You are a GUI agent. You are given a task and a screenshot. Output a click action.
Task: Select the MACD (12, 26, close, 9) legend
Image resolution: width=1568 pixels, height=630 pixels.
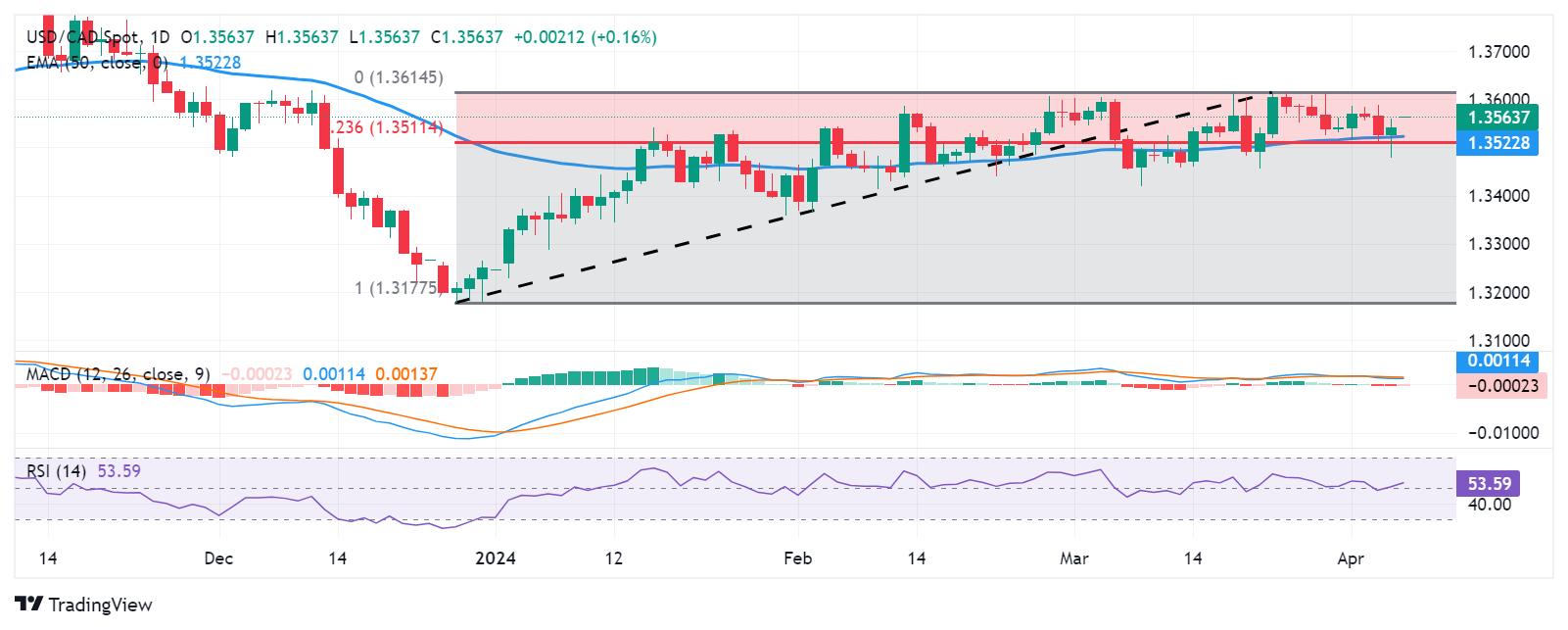coord(118,374)
